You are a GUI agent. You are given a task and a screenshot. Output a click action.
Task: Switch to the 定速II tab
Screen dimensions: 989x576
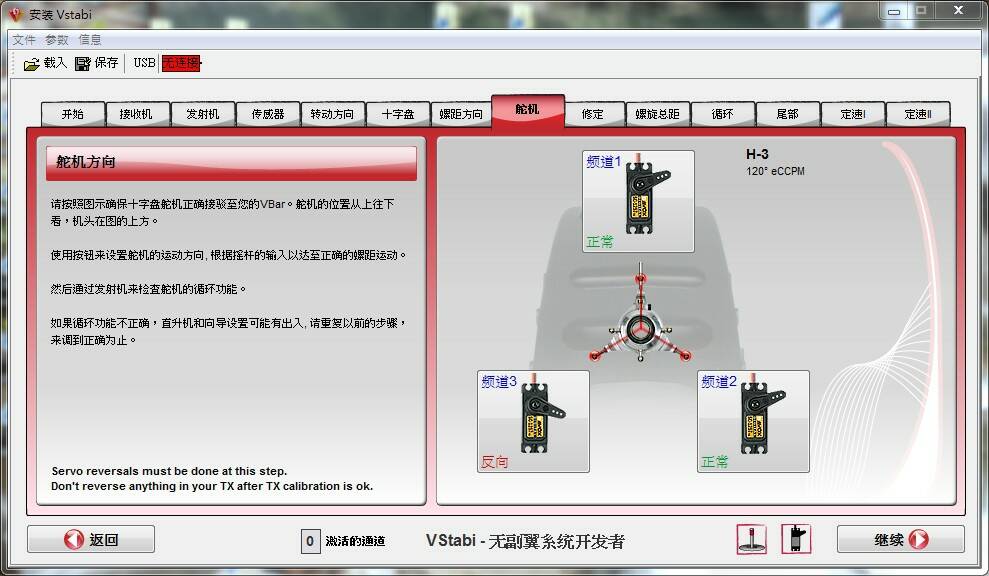point(918,114)
